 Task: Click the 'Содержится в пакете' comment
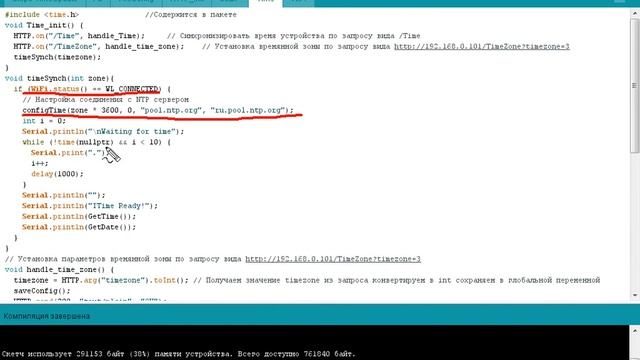pyautogui.click(x=191, y=15)
